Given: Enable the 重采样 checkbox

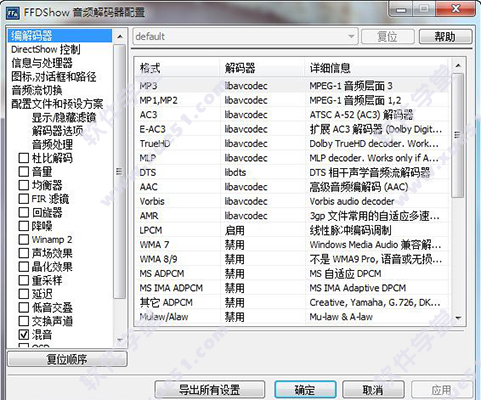Looking at the screenshot, I should 24,280.
